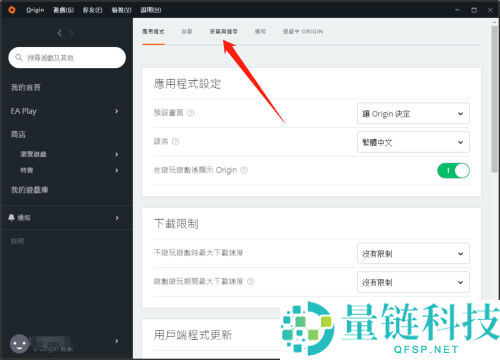Screen dimensions: 500x360
Task: Open EA Play in the sidebar
Action: click(24, 111)
